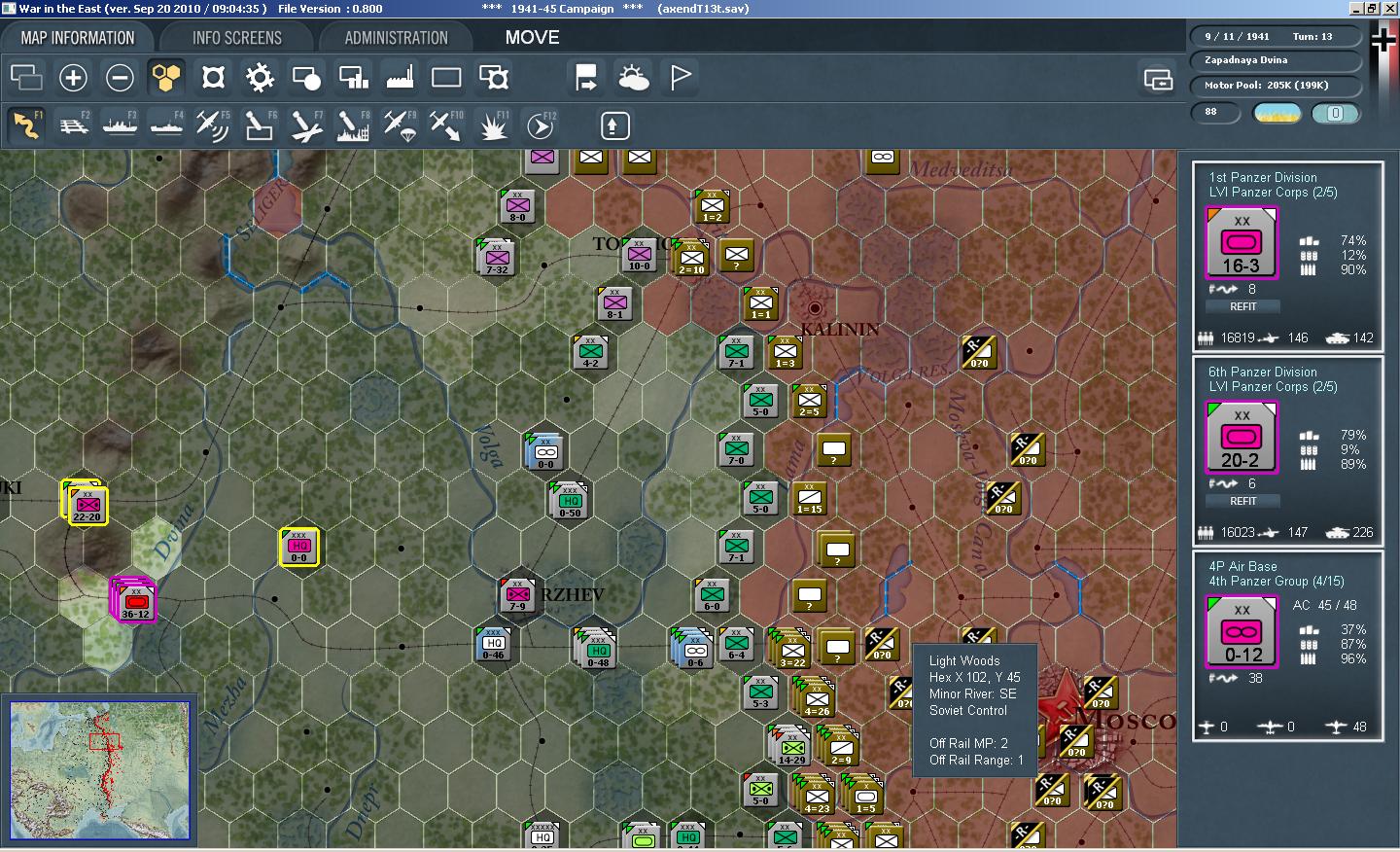1400x852 pixels.
Task: Zoom out the map with minus icon
Action: [x=120, y=77]
